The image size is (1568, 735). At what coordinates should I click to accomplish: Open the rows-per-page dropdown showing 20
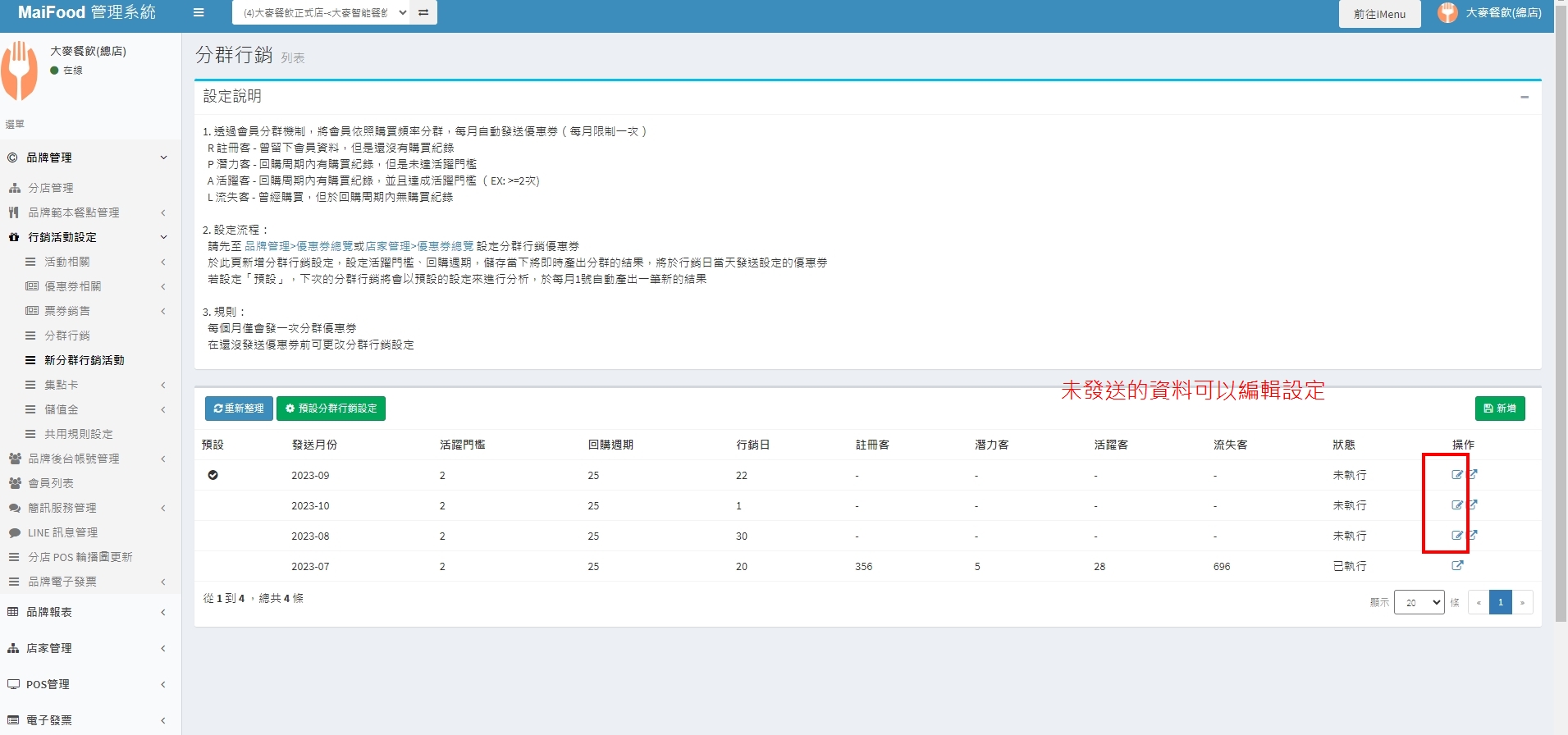[x=1419, y=603]
